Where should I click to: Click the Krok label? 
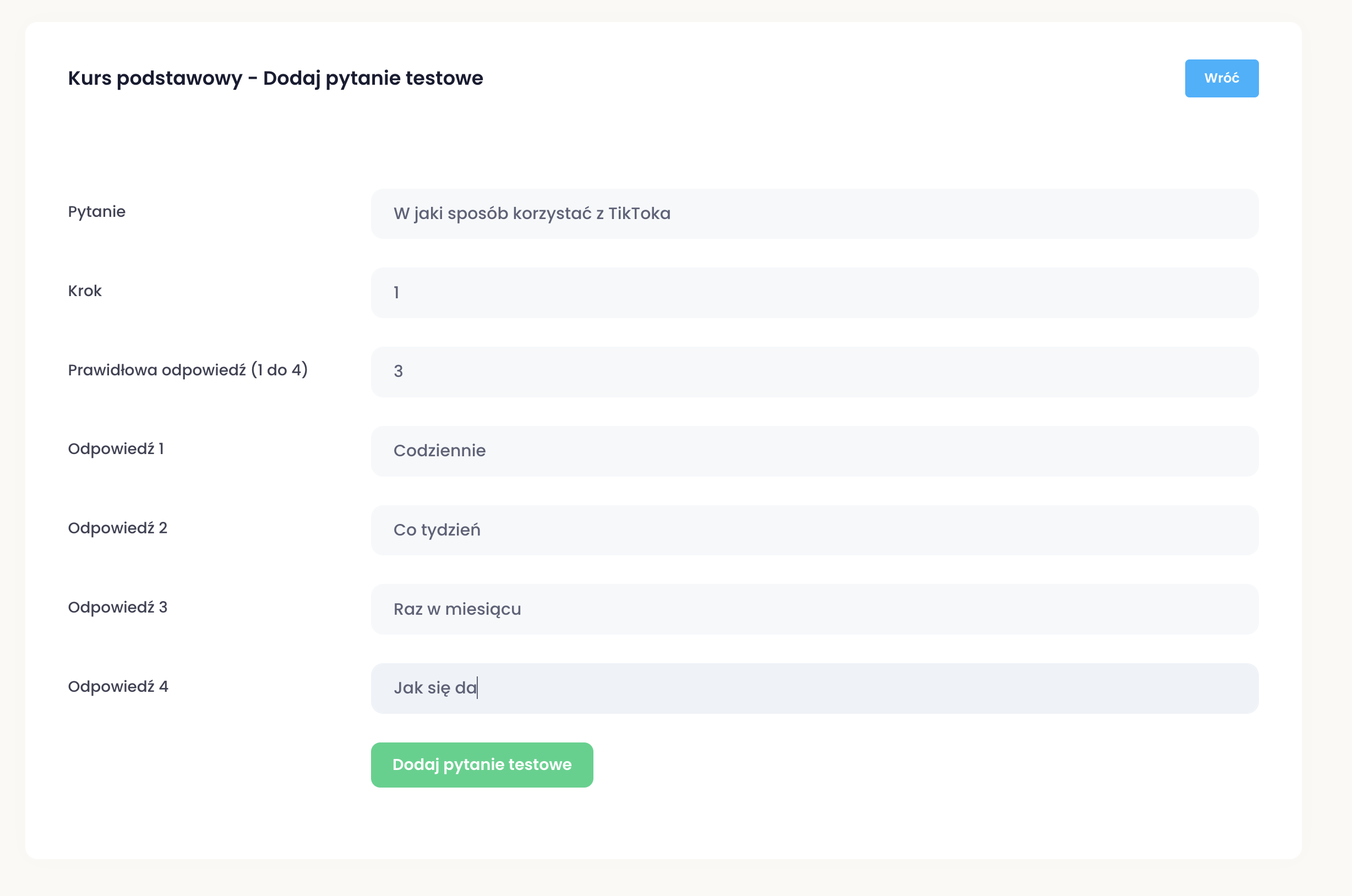coord(85,291)
